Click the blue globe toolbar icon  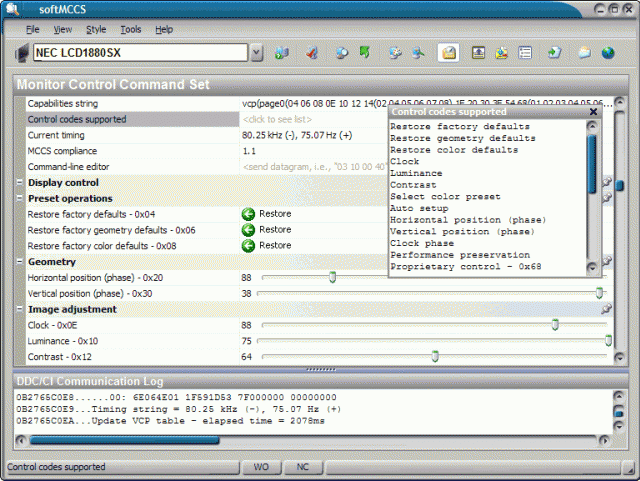point(608,53)
